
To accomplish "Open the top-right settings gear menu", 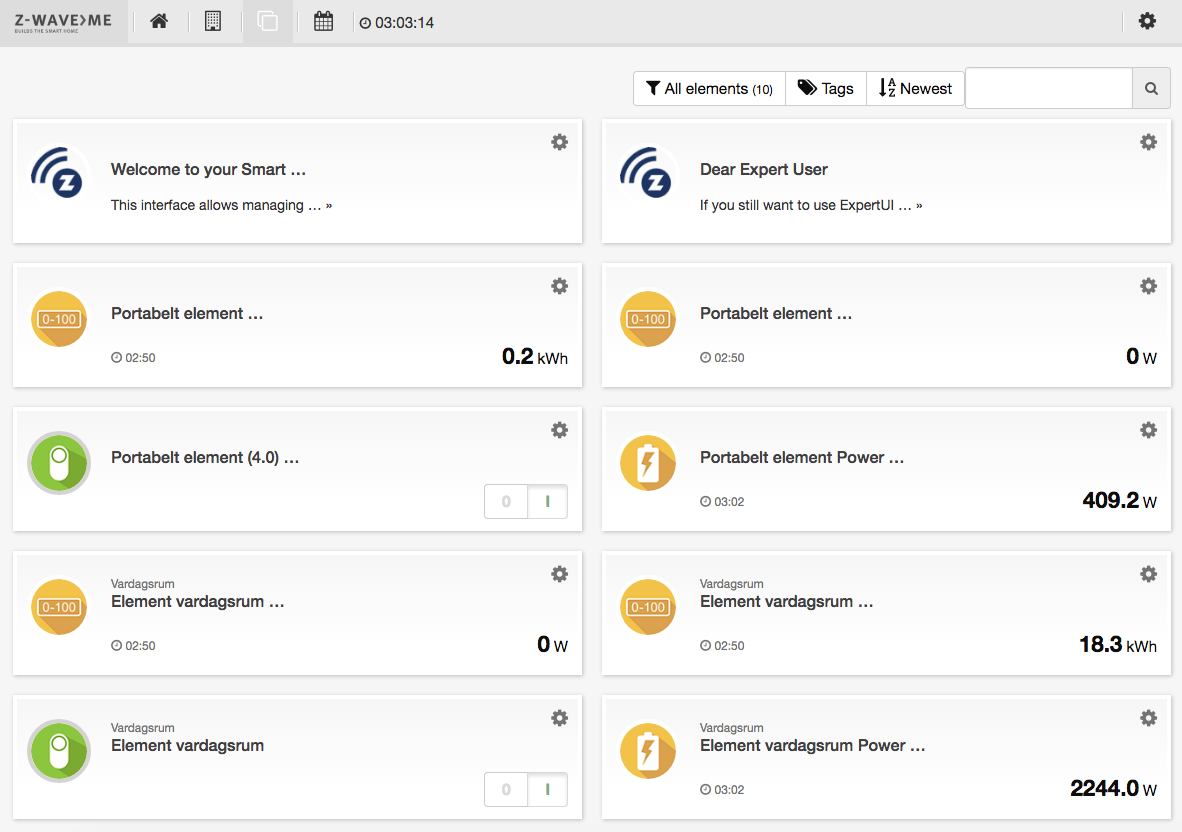I will 1147,21.
